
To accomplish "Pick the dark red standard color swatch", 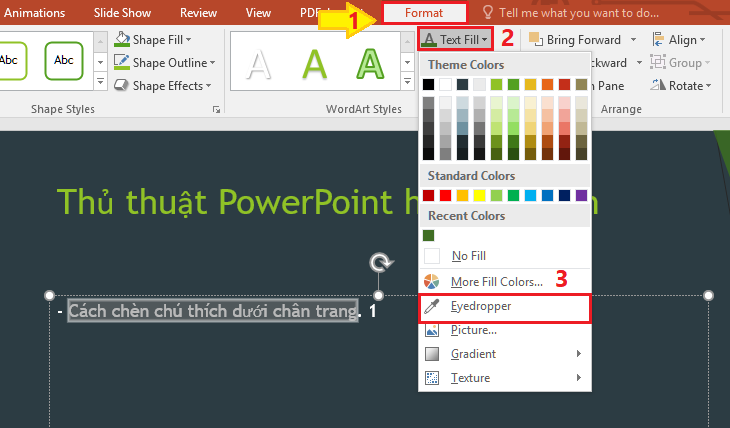I will (428, 196).
